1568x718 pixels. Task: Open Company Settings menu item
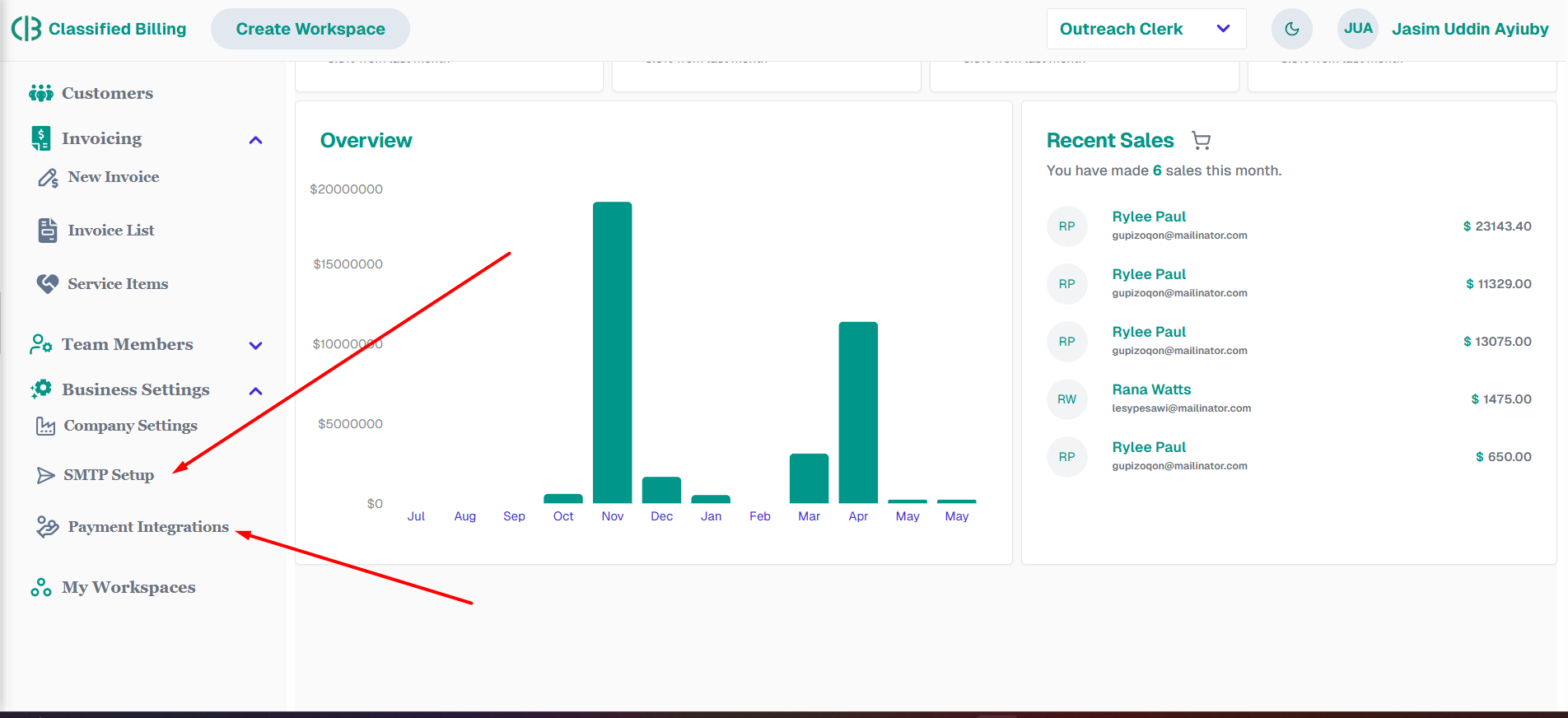(x=130, y=426)
